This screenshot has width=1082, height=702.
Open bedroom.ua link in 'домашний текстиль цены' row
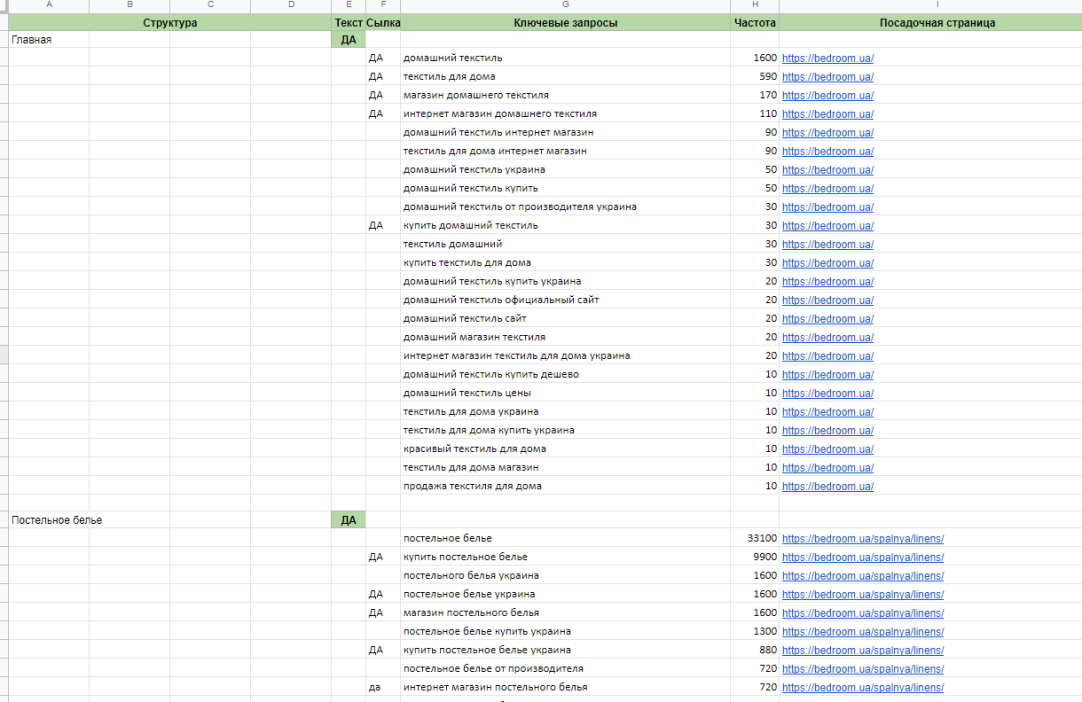(x=827, y=393)
